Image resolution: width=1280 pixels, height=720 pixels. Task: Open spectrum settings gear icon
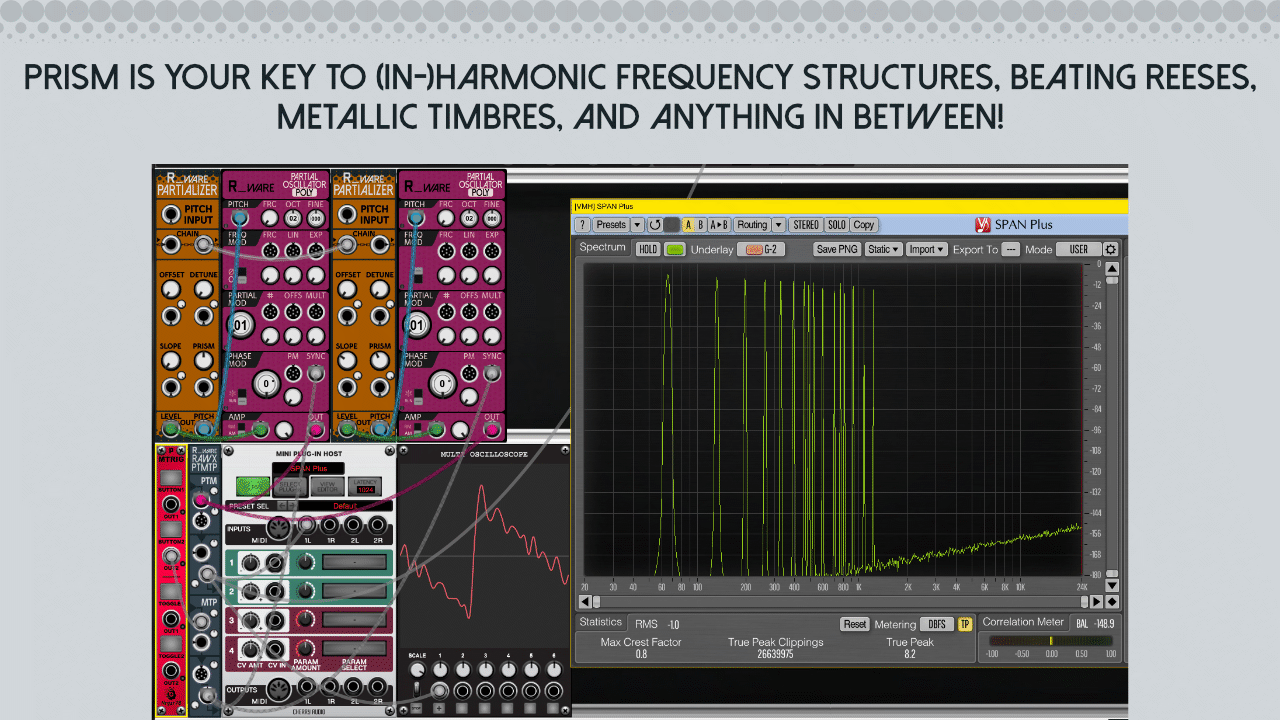point(1111,249)
